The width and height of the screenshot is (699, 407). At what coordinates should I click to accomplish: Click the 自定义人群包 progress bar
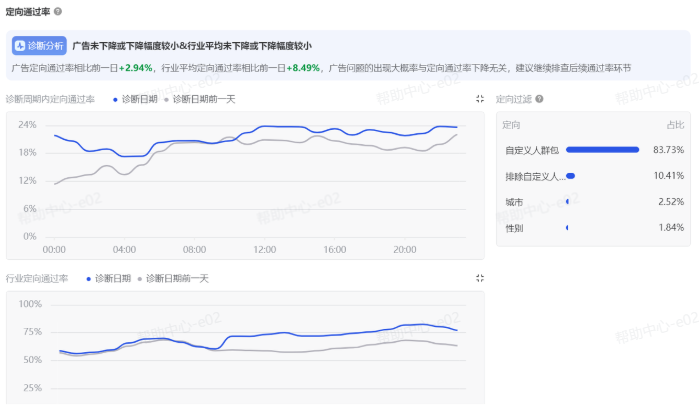click(x=602, y=150)
